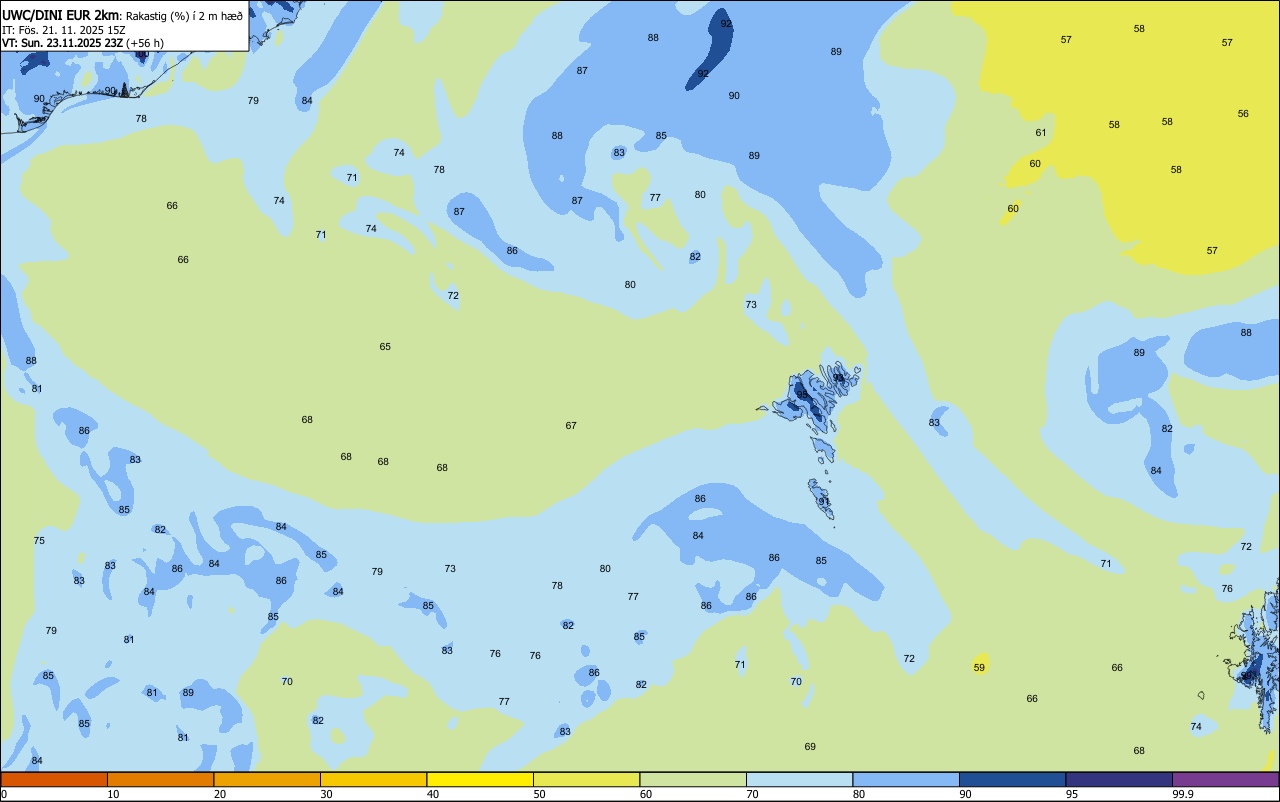Click the '(+56 h)' forecast offset text

[145, 43]
